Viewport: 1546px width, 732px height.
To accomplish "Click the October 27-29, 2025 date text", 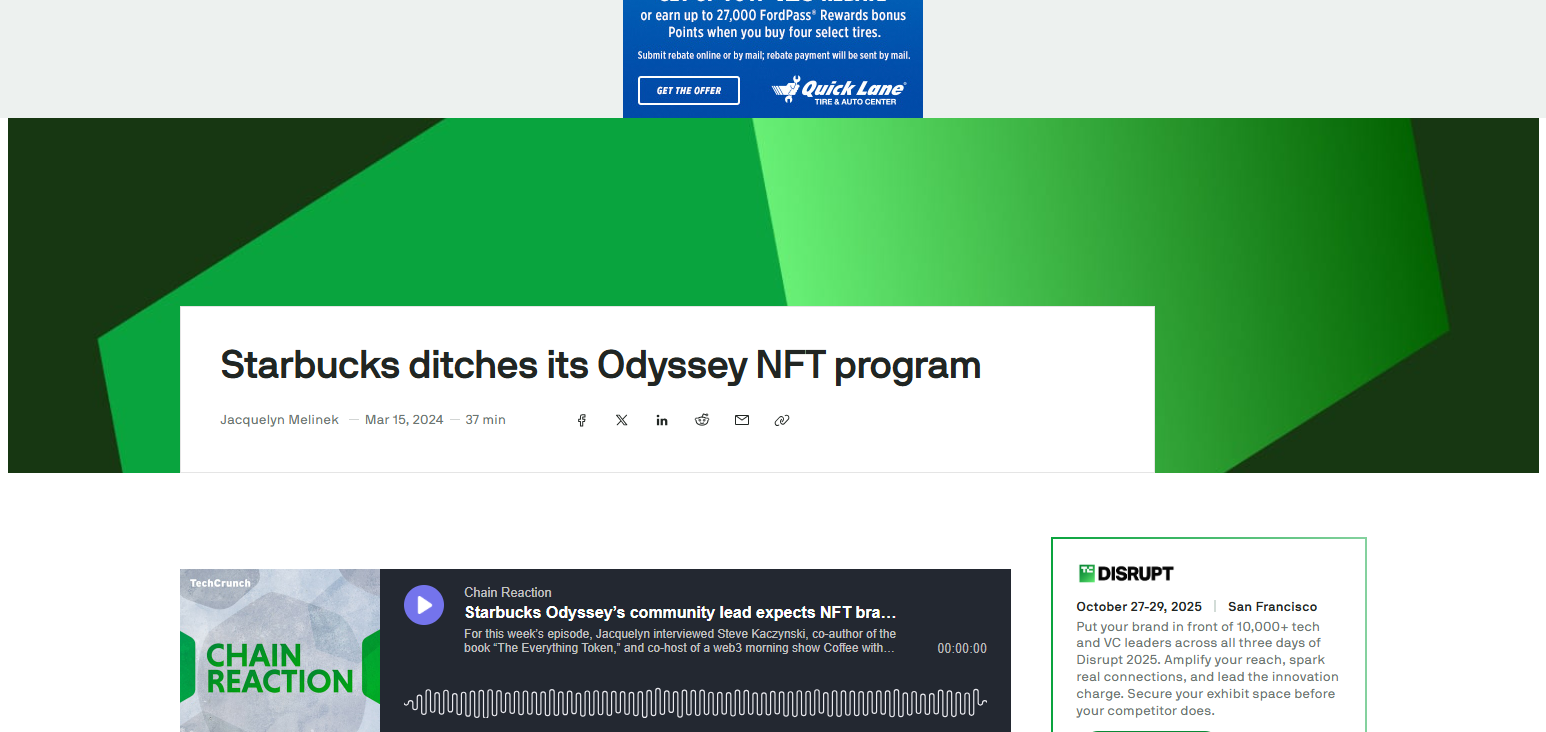I will click(1137, 606).
